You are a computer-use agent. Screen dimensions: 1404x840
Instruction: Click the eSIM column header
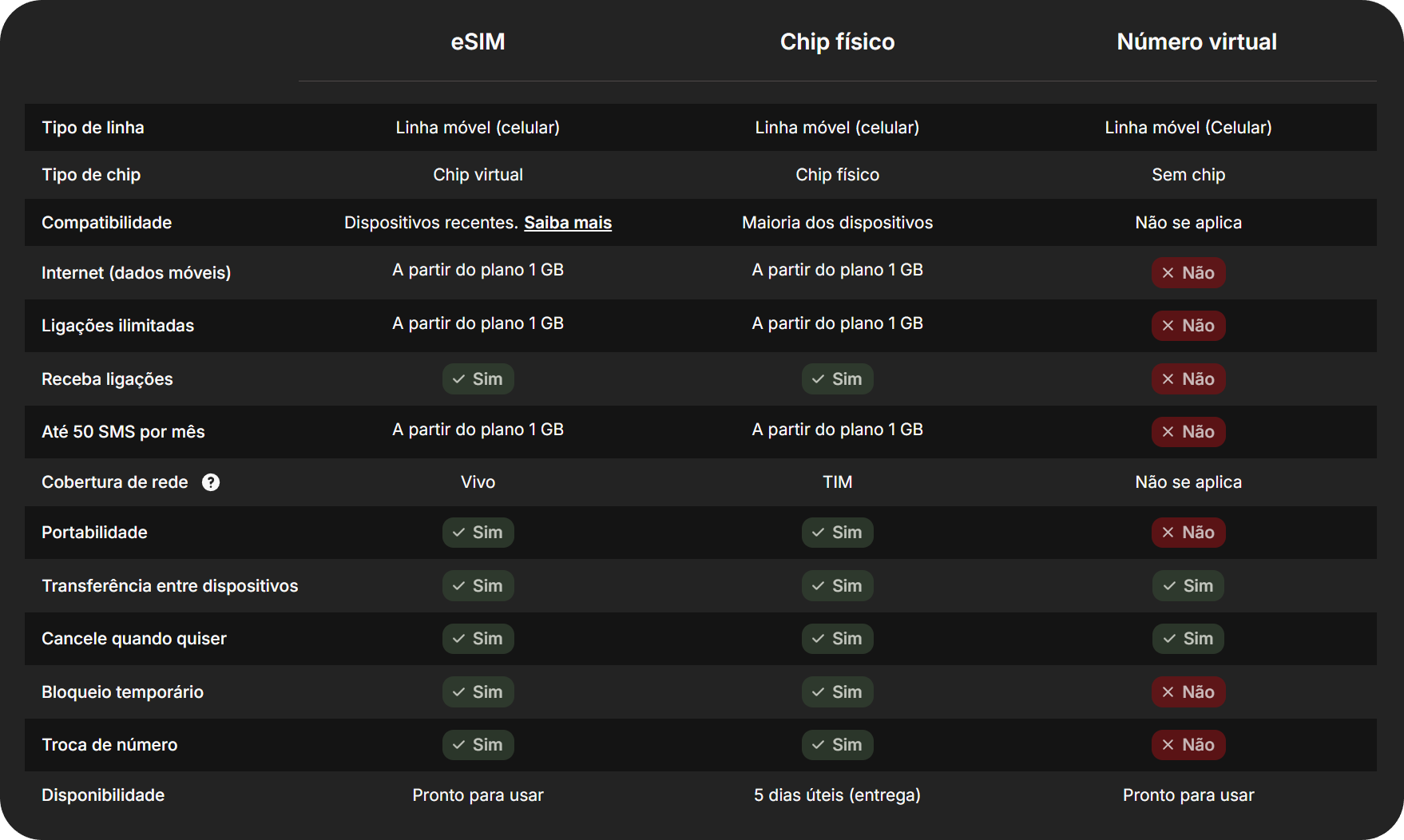pos(478,42)
